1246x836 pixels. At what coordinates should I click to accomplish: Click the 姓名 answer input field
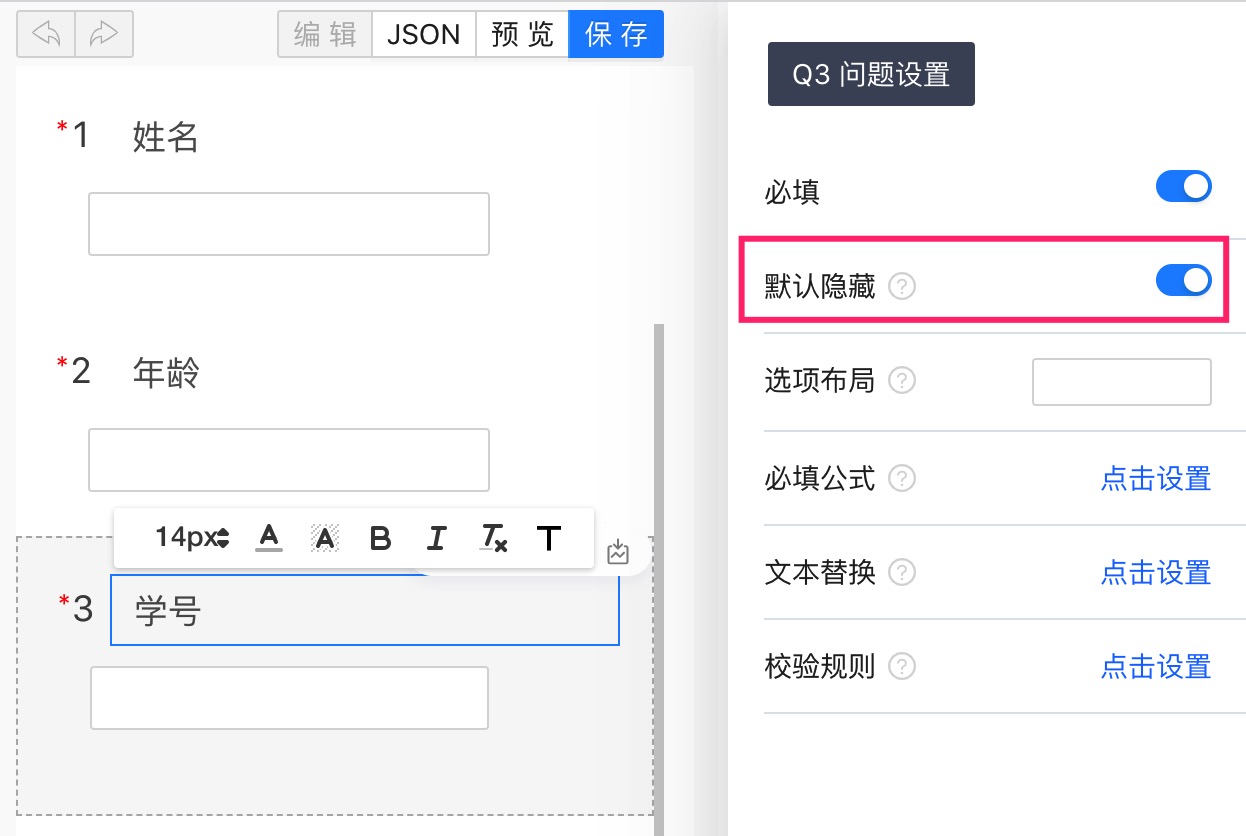(289, 224)
